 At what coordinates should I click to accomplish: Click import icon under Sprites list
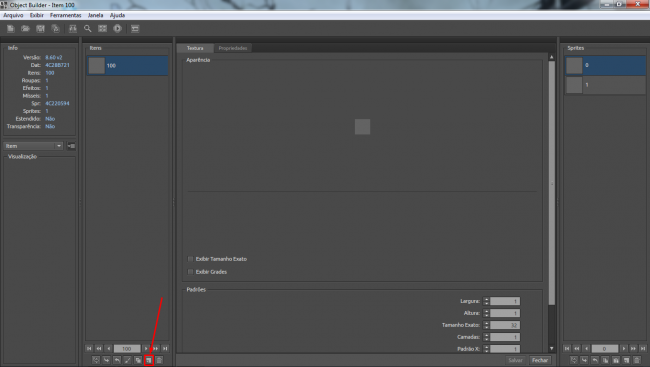pos(584,360)
